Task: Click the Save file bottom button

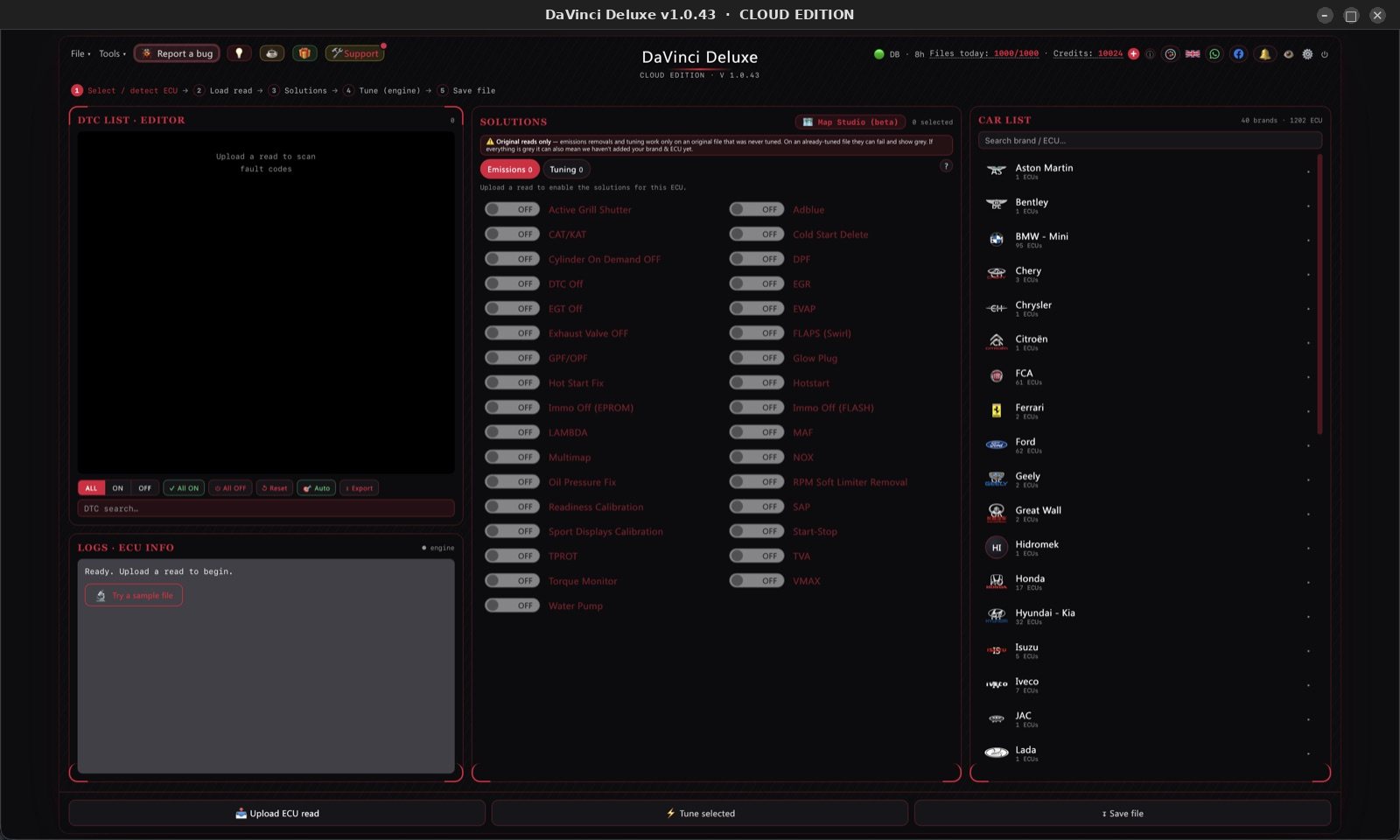Action: [x=1123, y=813]
